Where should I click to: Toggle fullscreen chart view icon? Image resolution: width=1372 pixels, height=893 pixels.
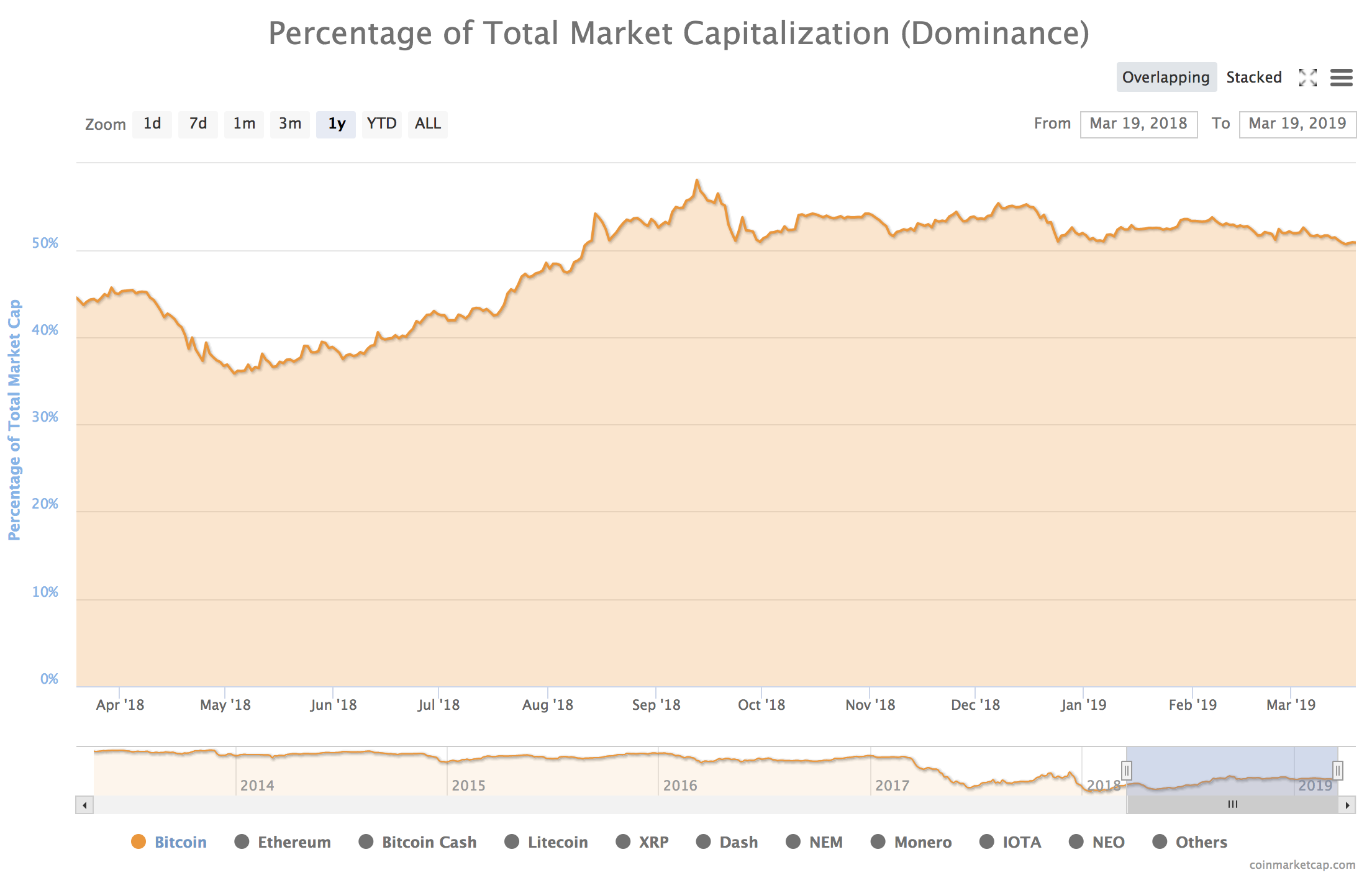[1308, 78]
